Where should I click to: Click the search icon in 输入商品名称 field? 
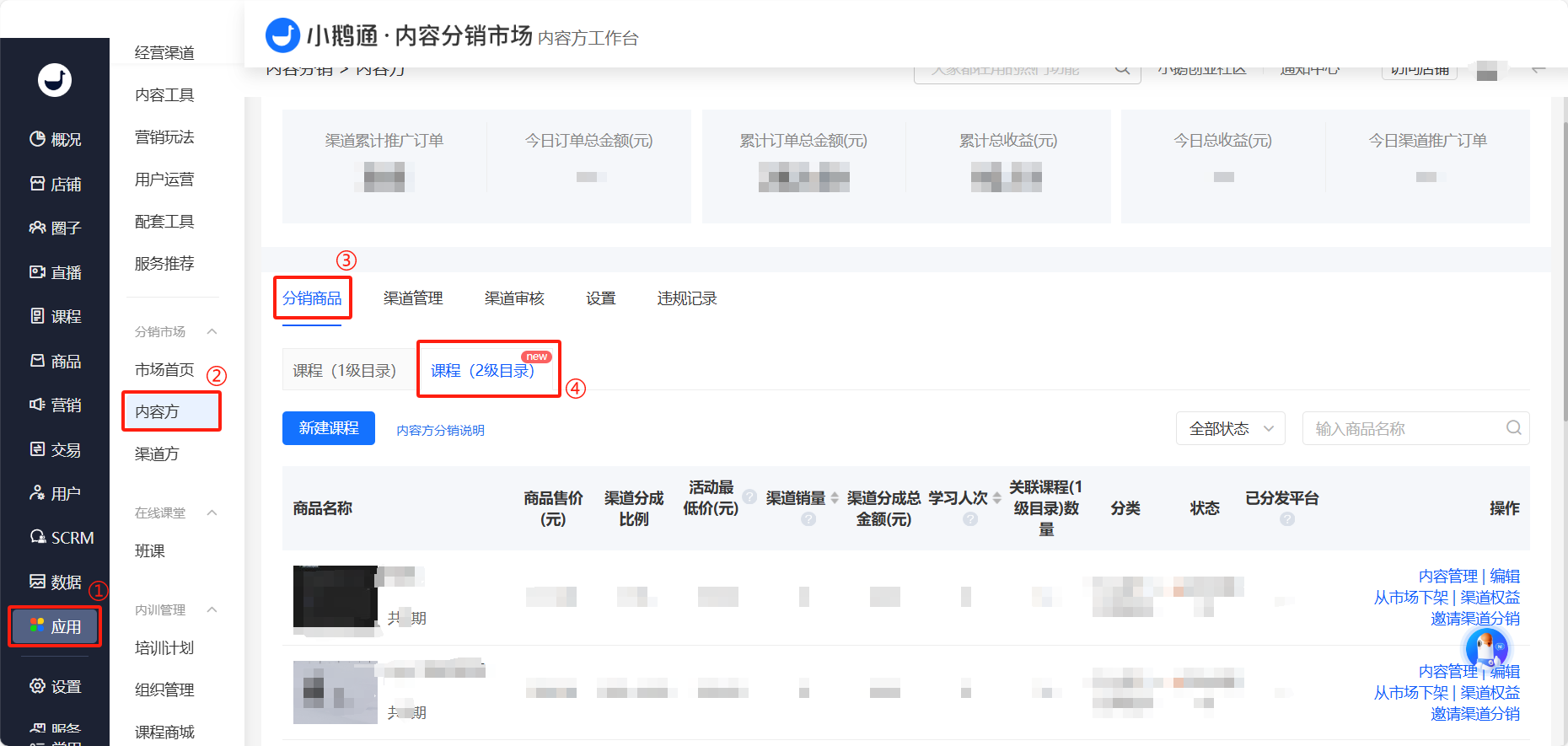(x=1514, y=428)
